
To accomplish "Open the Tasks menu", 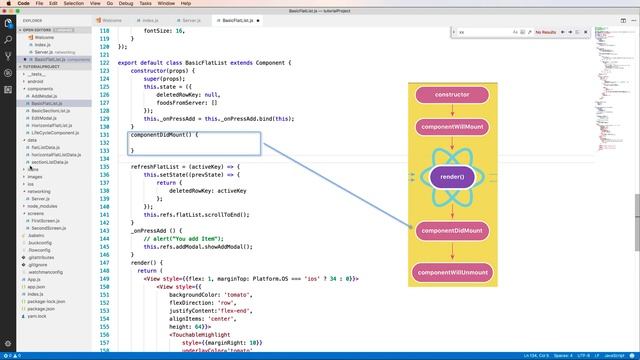I will 145,3.
